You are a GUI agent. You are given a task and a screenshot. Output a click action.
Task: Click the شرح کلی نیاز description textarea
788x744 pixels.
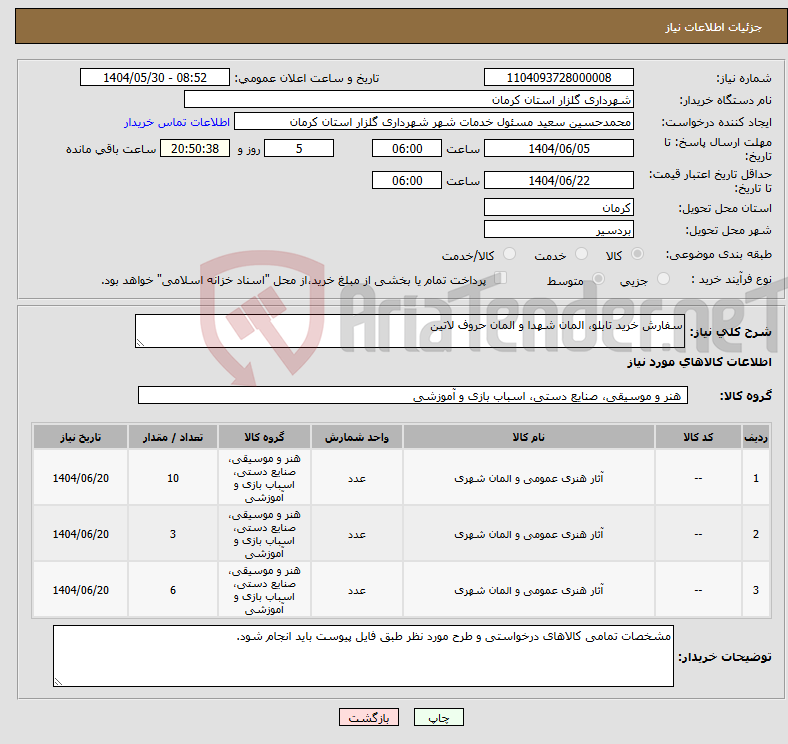[x=410, y=331]
